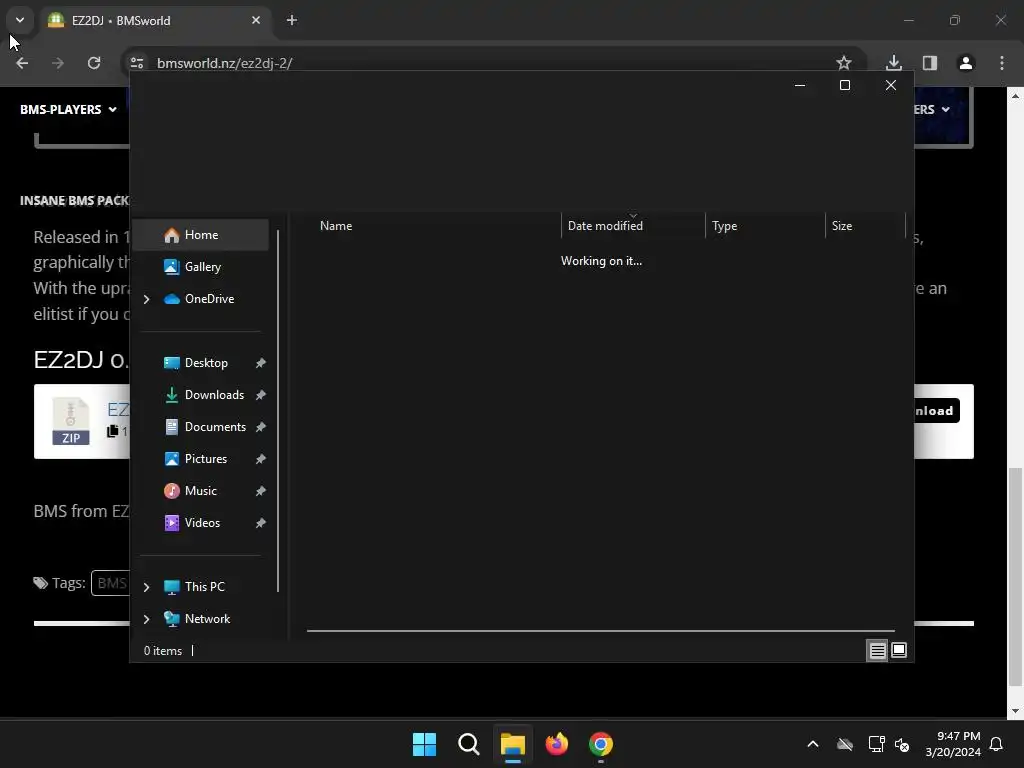Sort files by Name column
The image size is (1024, 768).
[x=434, y=226]
